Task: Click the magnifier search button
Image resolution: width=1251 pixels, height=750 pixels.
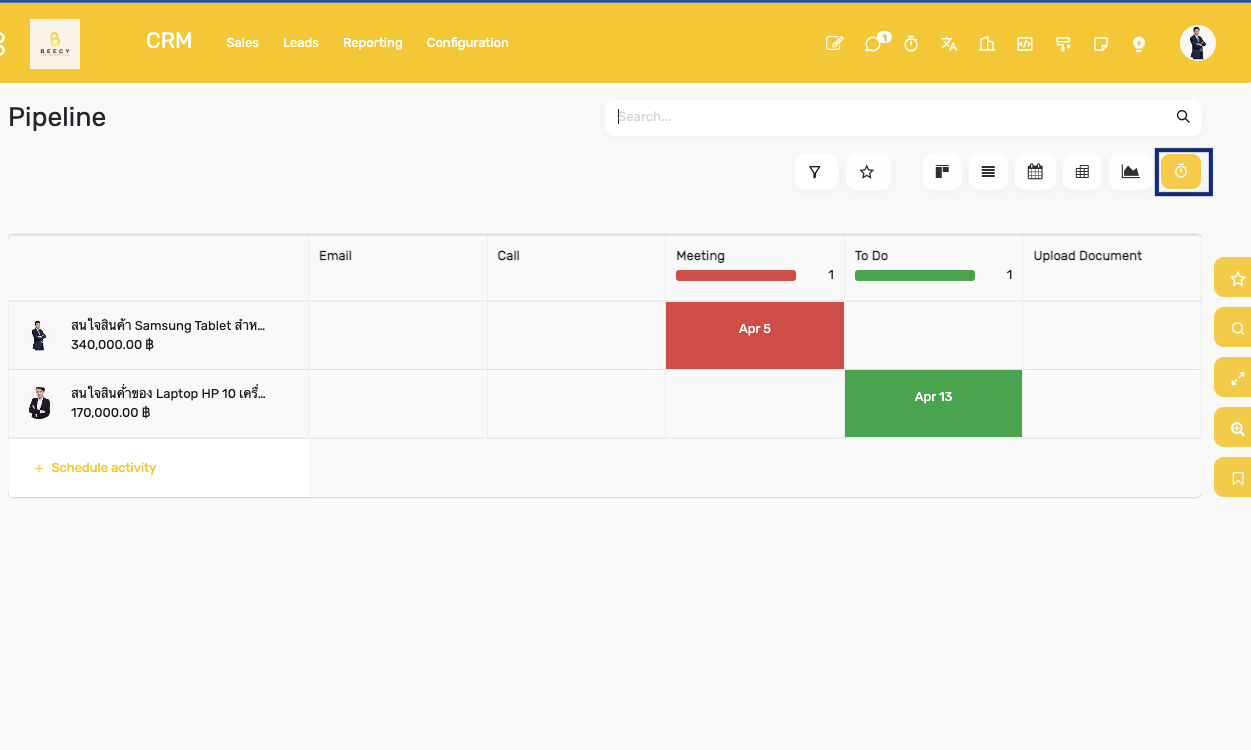Action: click(1183, 117)
